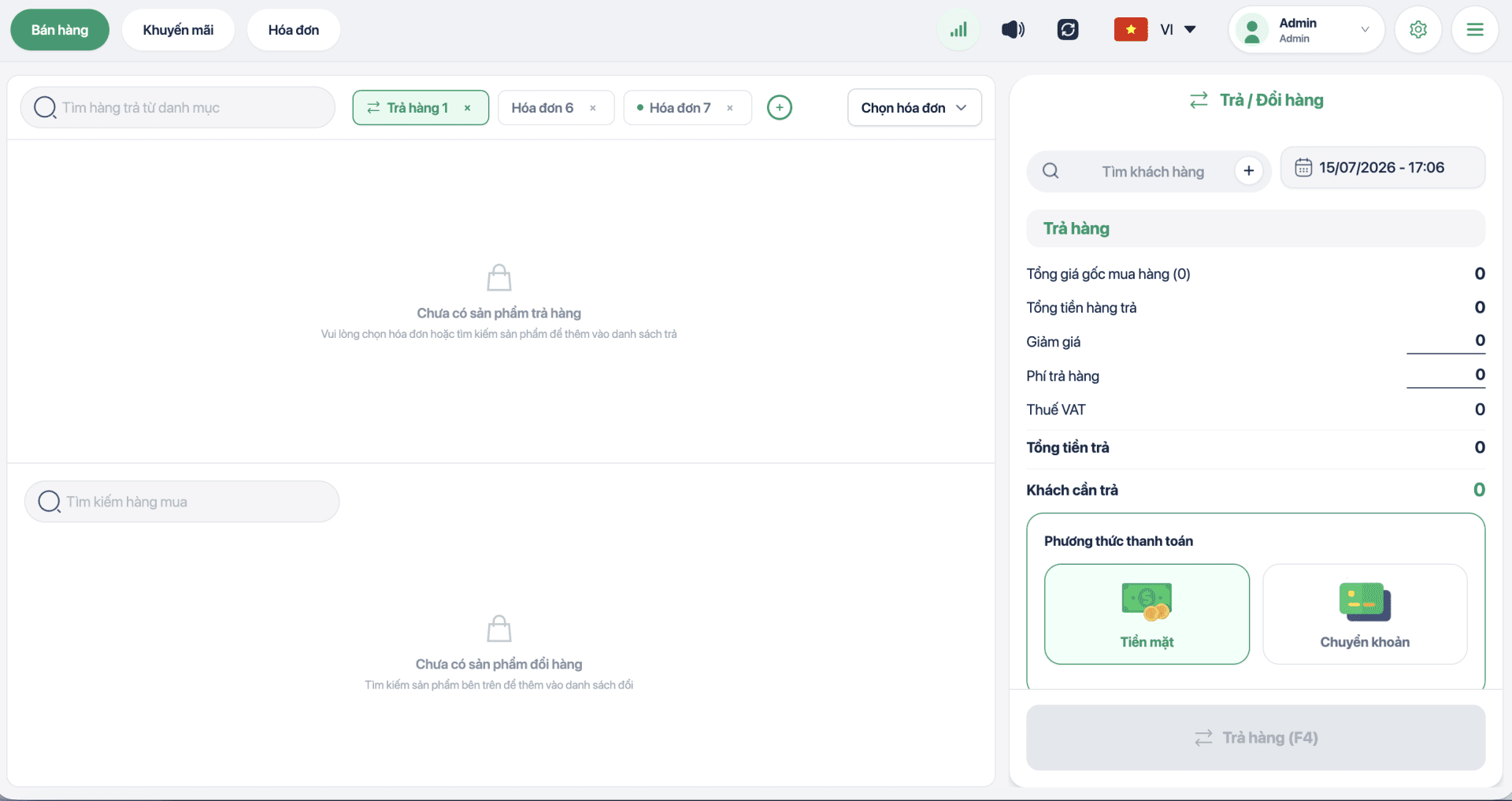Add a new customer with the plus button

[x=1249, y=171]
